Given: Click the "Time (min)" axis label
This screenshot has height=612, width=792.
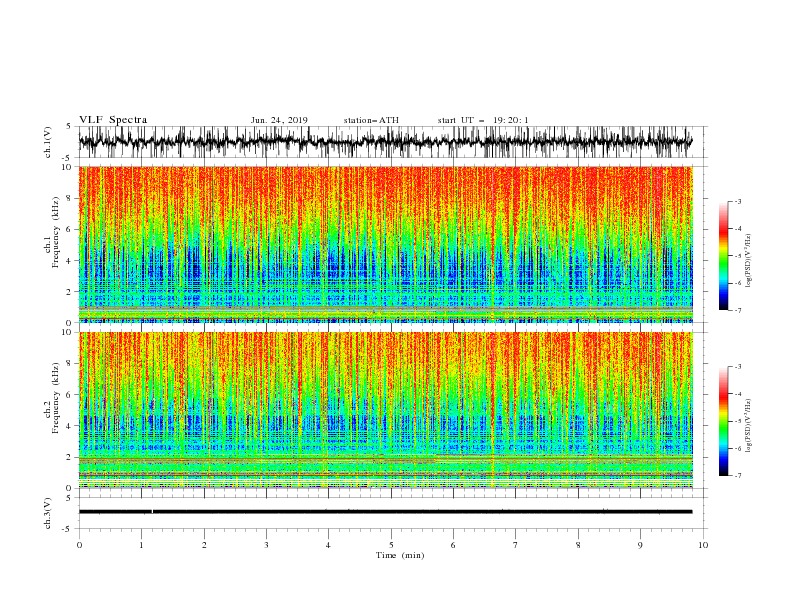Looking at the screenshot, I should [x=400, y=555].
